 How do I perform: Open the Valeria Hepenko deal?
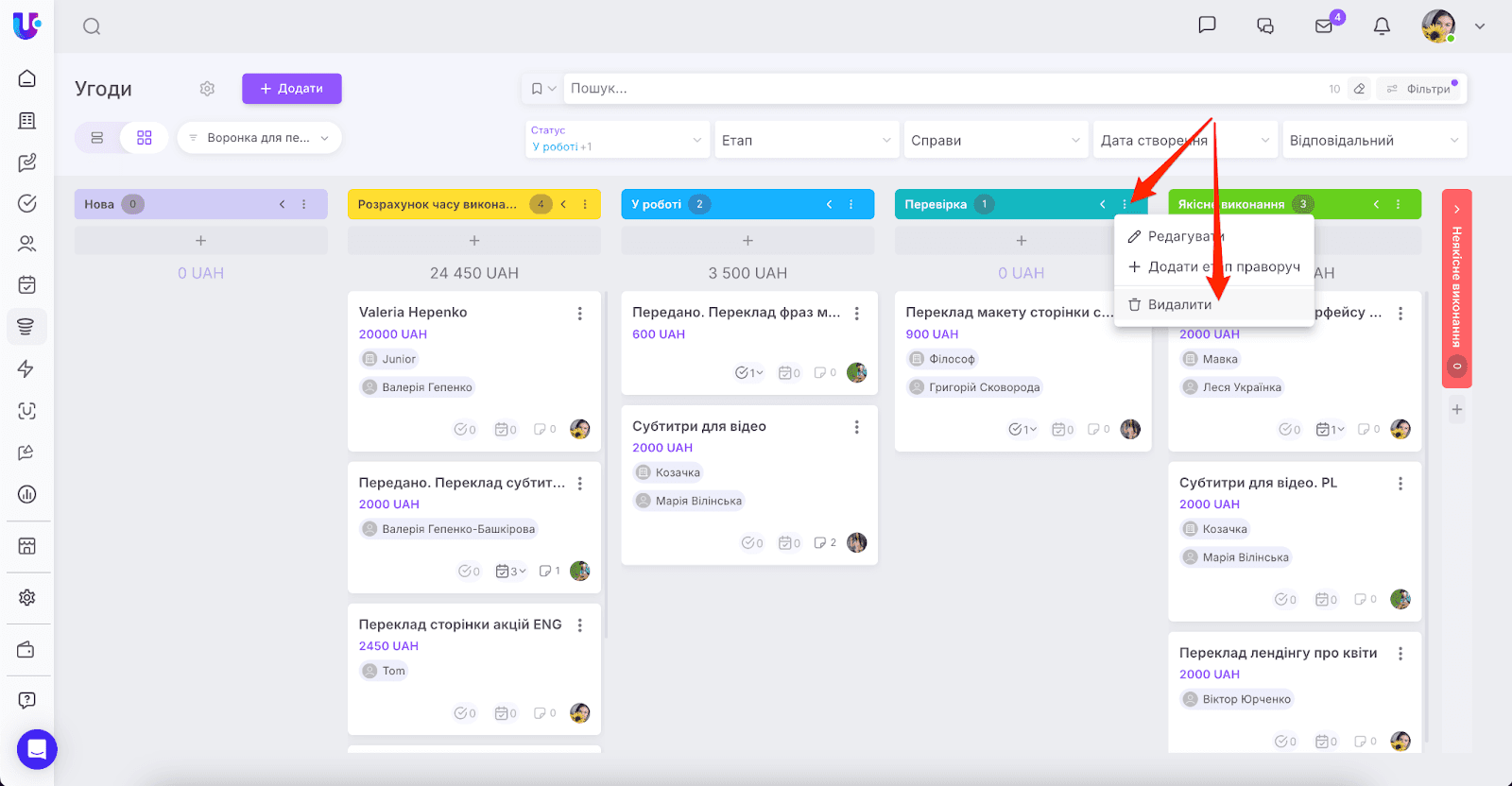tap(413, 313)
